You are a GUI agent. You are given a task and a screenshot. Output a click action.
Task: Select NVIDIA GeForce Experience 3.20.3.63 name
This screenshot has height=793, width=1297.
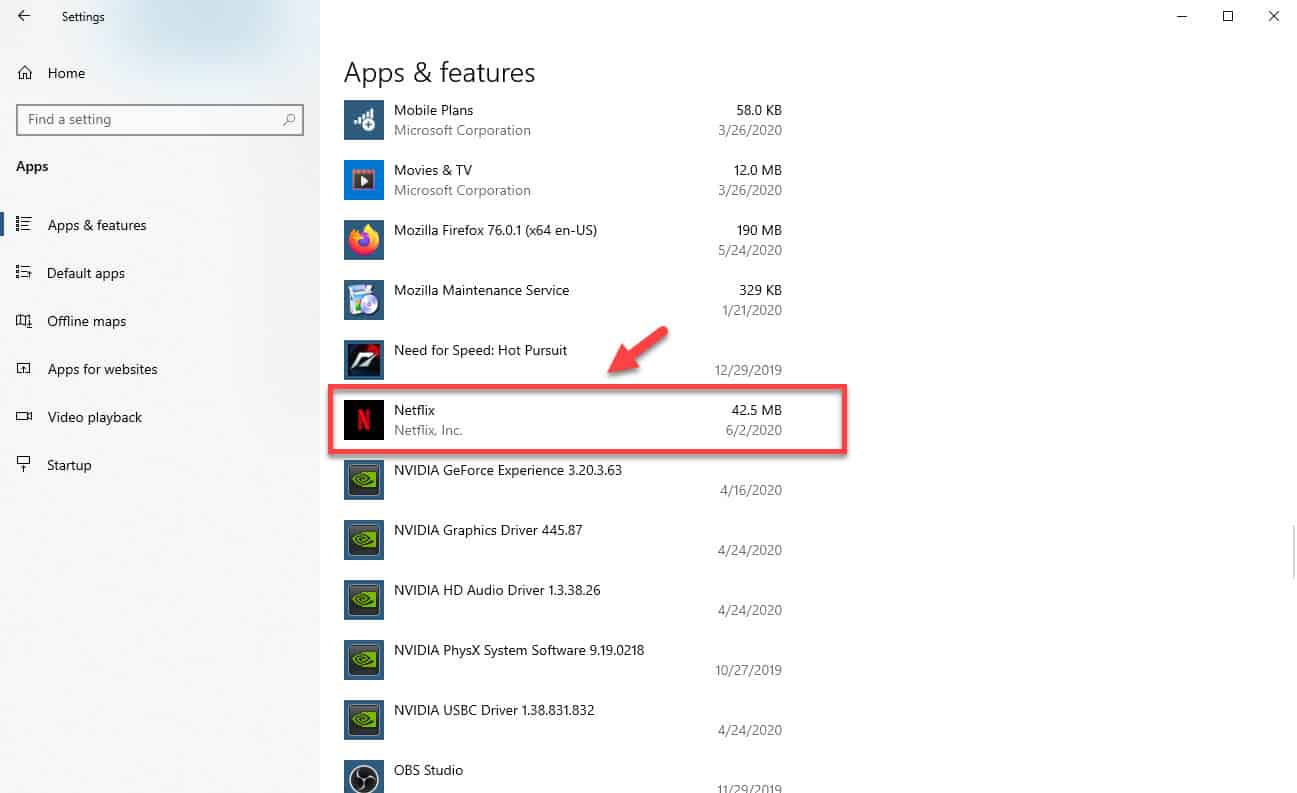(508, 470)
